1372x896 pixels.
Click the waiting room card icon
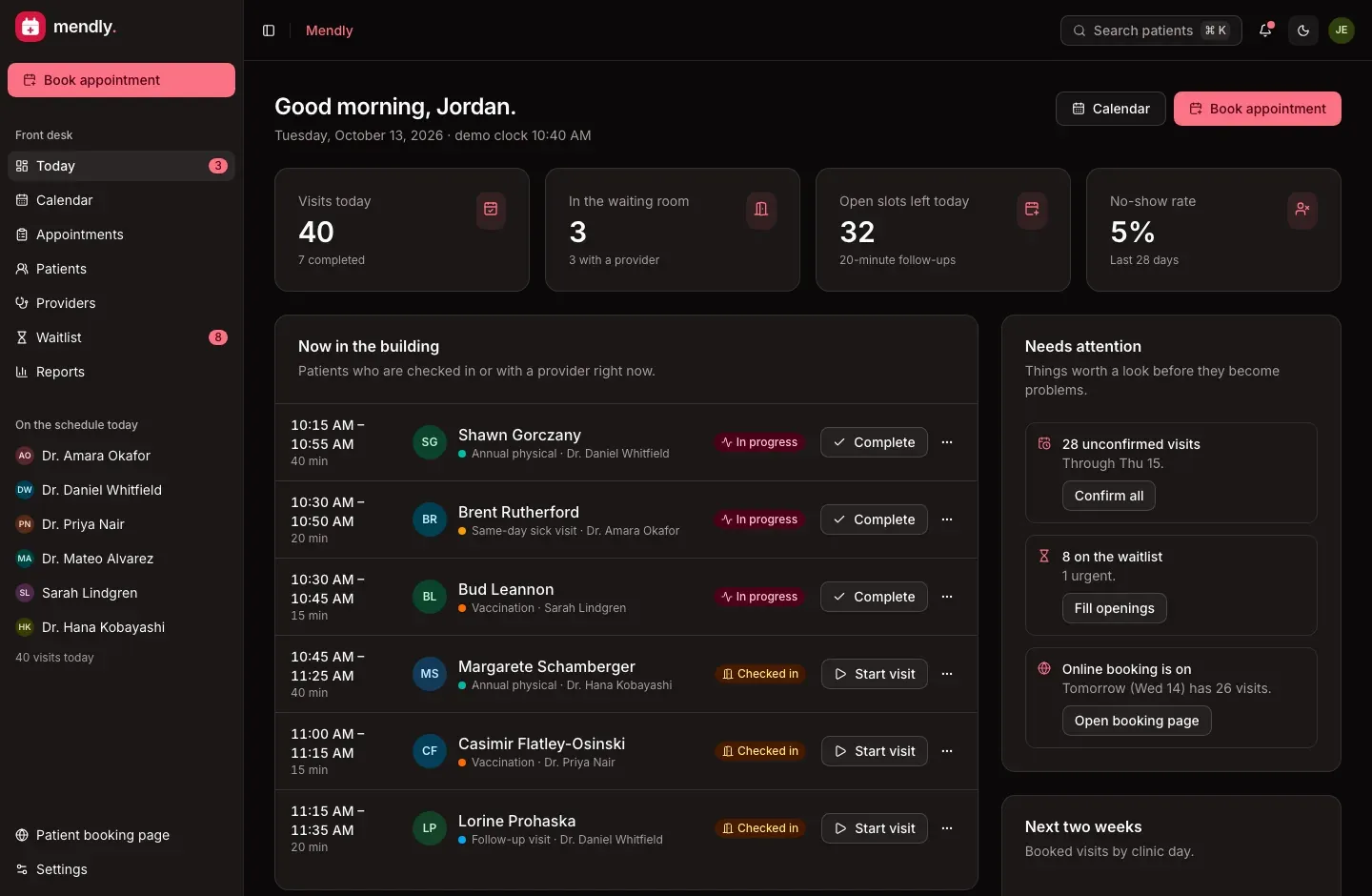click(x=761, y=209)
